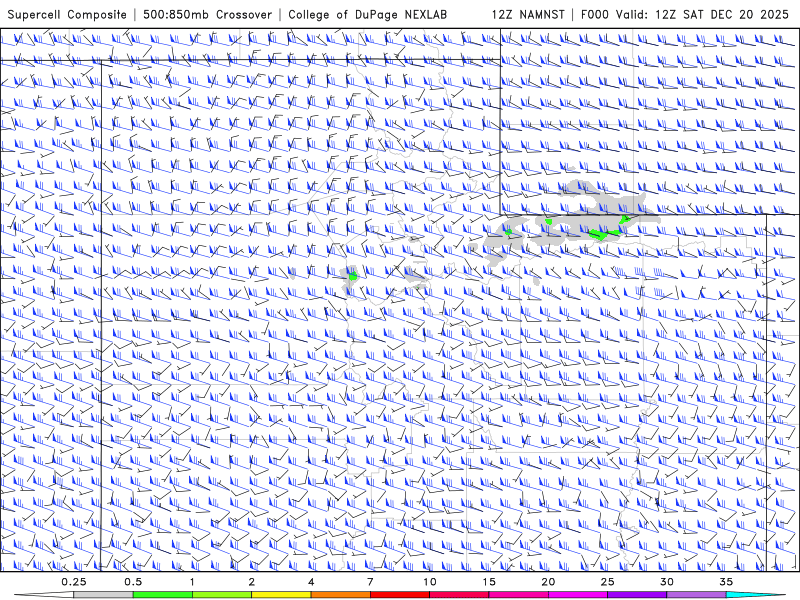Click the "12Z NAMNST" model run label
This screenshot has height=600, width=800.
pyautogui.click(x=528, y=15)
